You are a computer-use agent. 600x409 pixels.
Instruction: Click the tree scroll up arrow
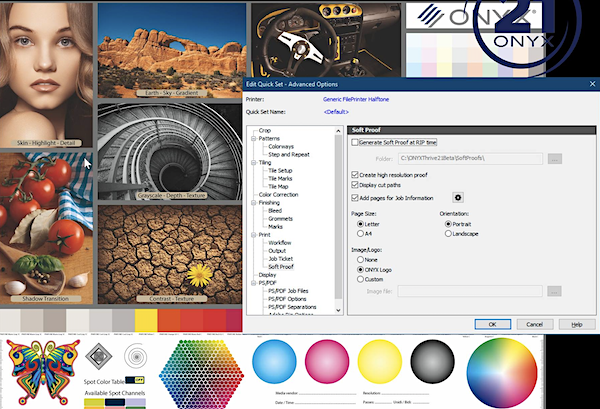(338, 131)
